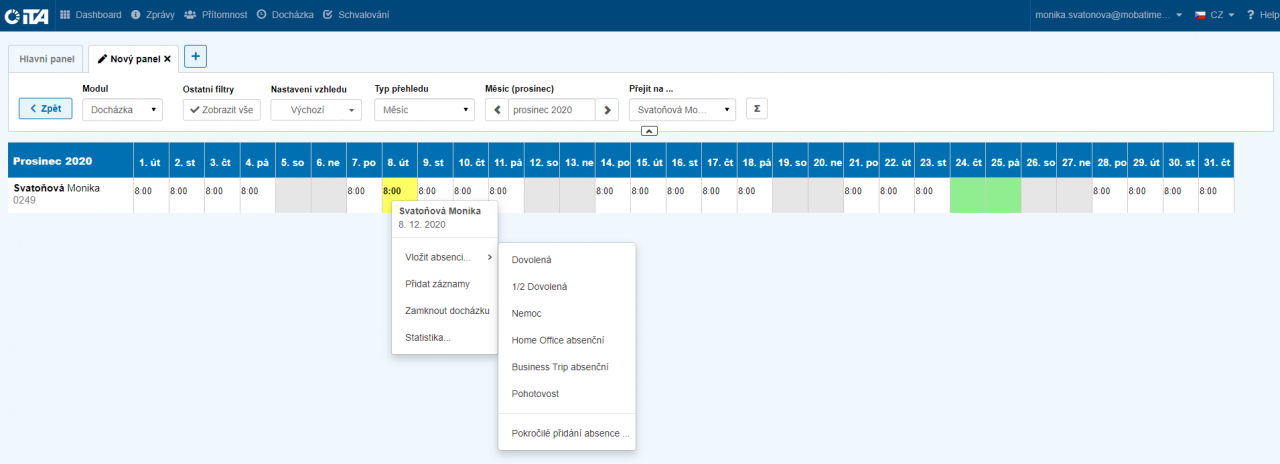The image size is (1280, 464).
Task: Open Zprávy messages in the top bar
Action: pos(153,15)
